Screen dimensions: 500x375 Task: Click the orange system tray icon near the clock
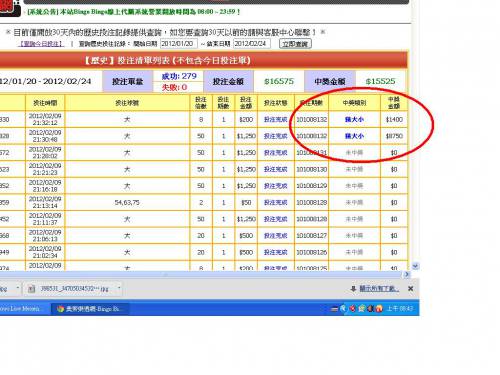[x=379, y=309]
